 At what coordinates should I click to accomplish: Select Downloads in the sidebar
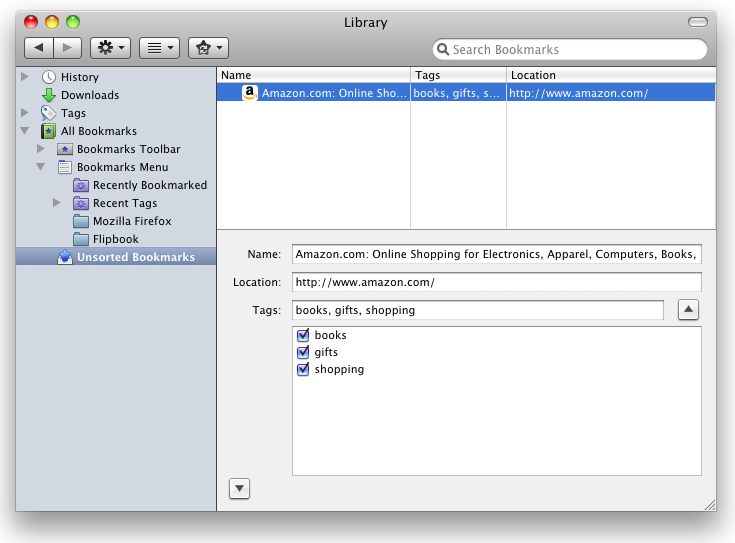click(x=90, y=95)
